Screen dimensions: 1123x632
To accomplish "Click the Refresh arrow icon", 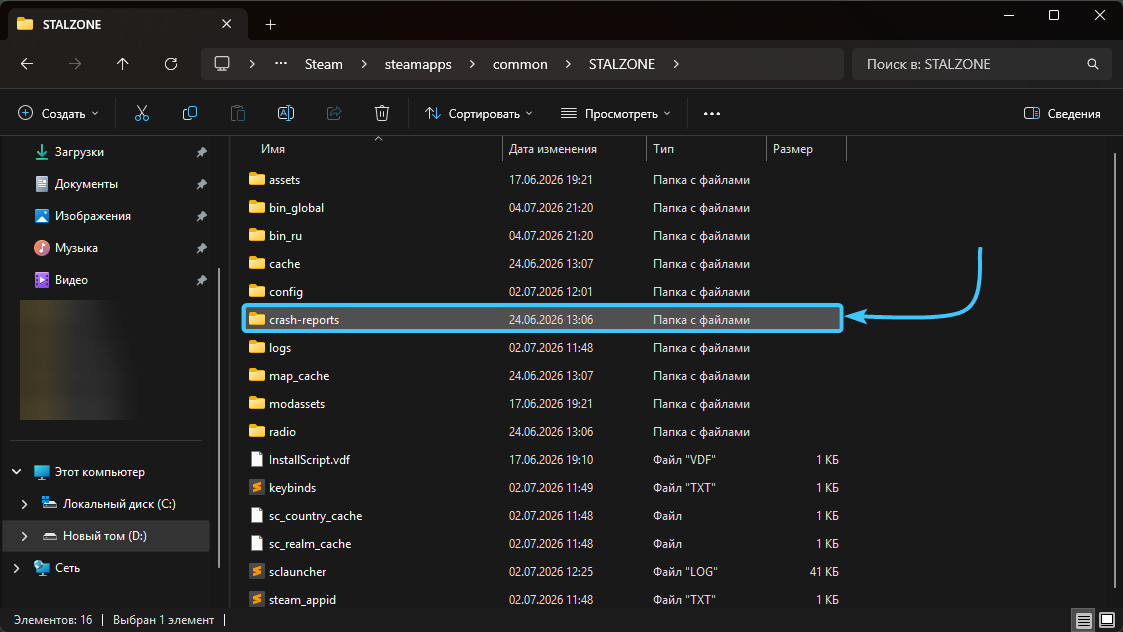I will click(x=170, y=64).
